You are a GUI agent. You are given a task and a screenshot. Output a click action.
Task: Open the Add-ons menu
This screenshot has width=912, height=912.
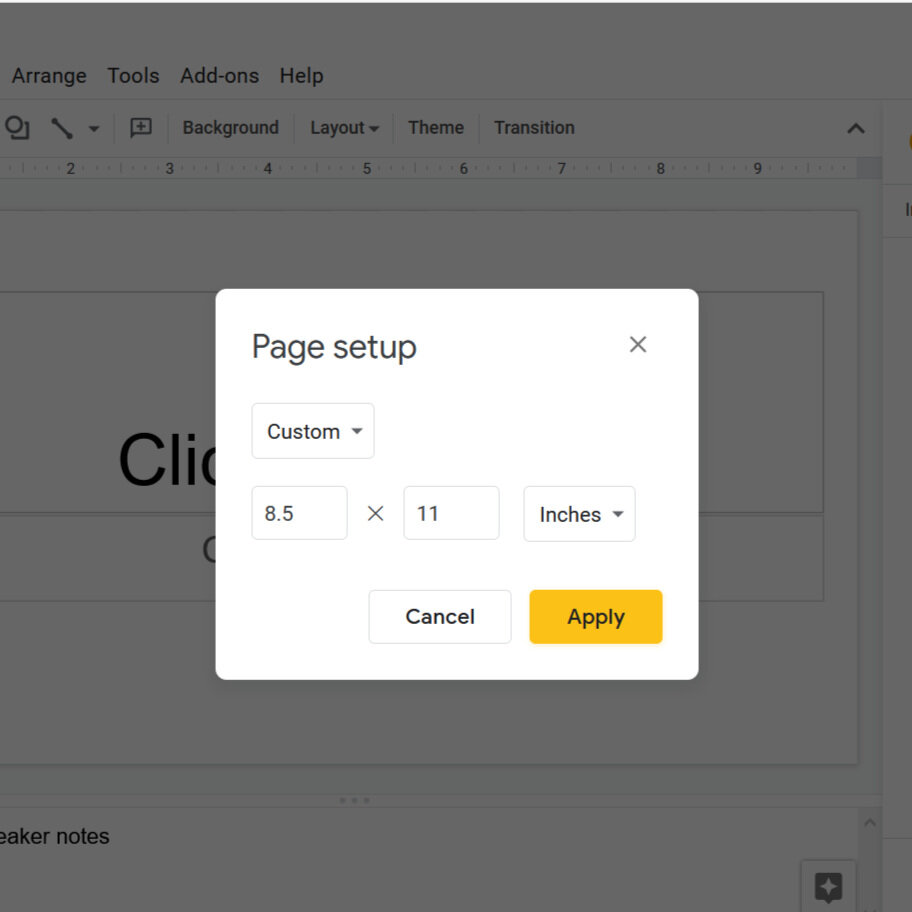click(x=219, y=76)
